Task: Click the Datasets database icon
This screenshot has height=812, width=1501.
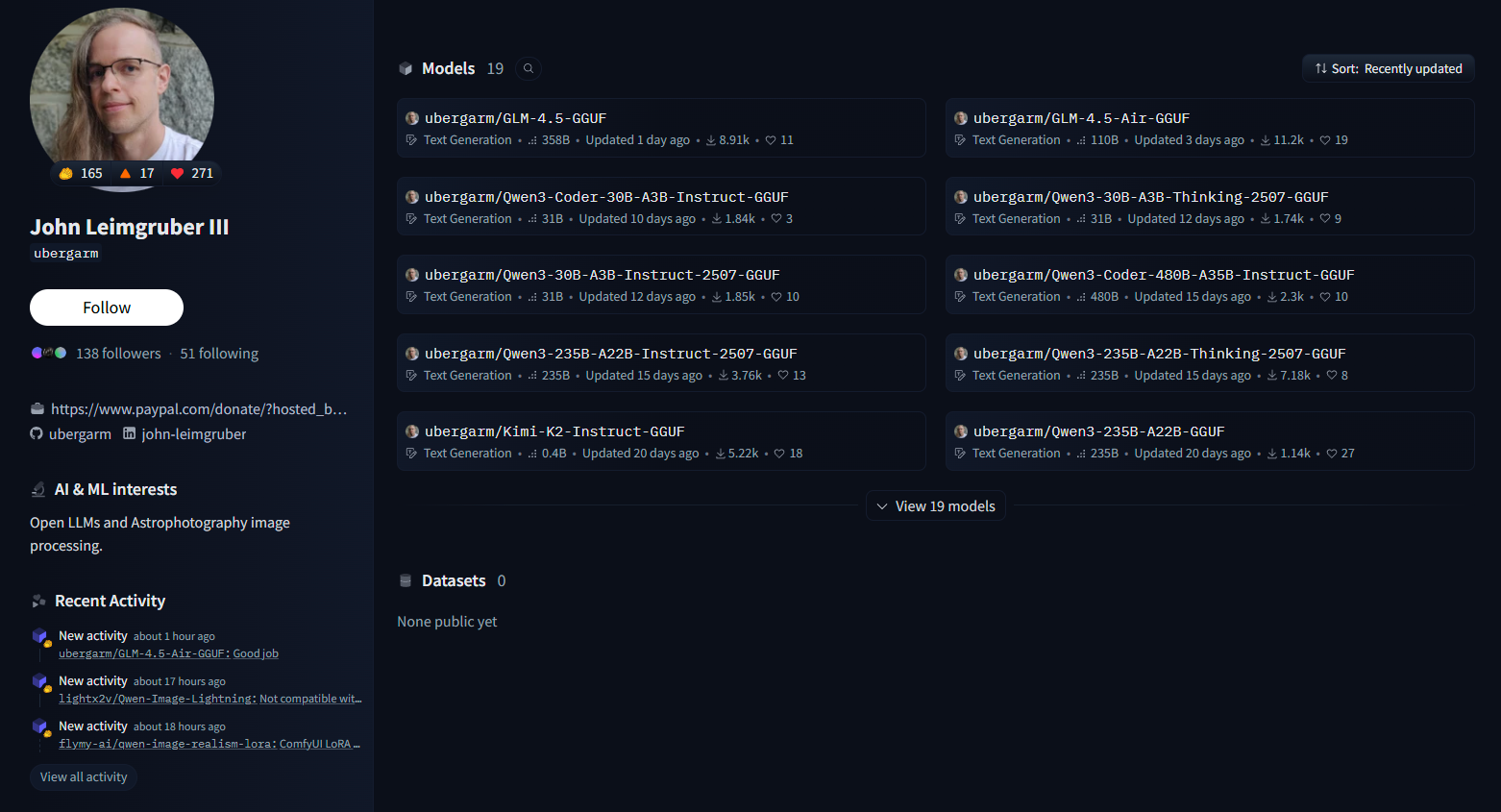Action: (406, 580)
